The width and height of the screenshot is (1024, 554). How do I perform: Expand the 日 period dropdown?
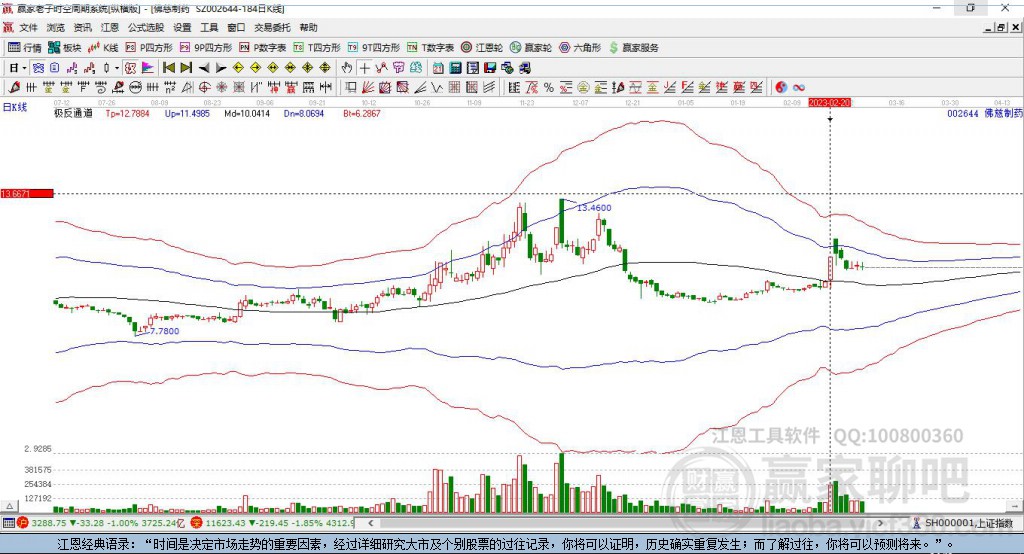[24, 68]
